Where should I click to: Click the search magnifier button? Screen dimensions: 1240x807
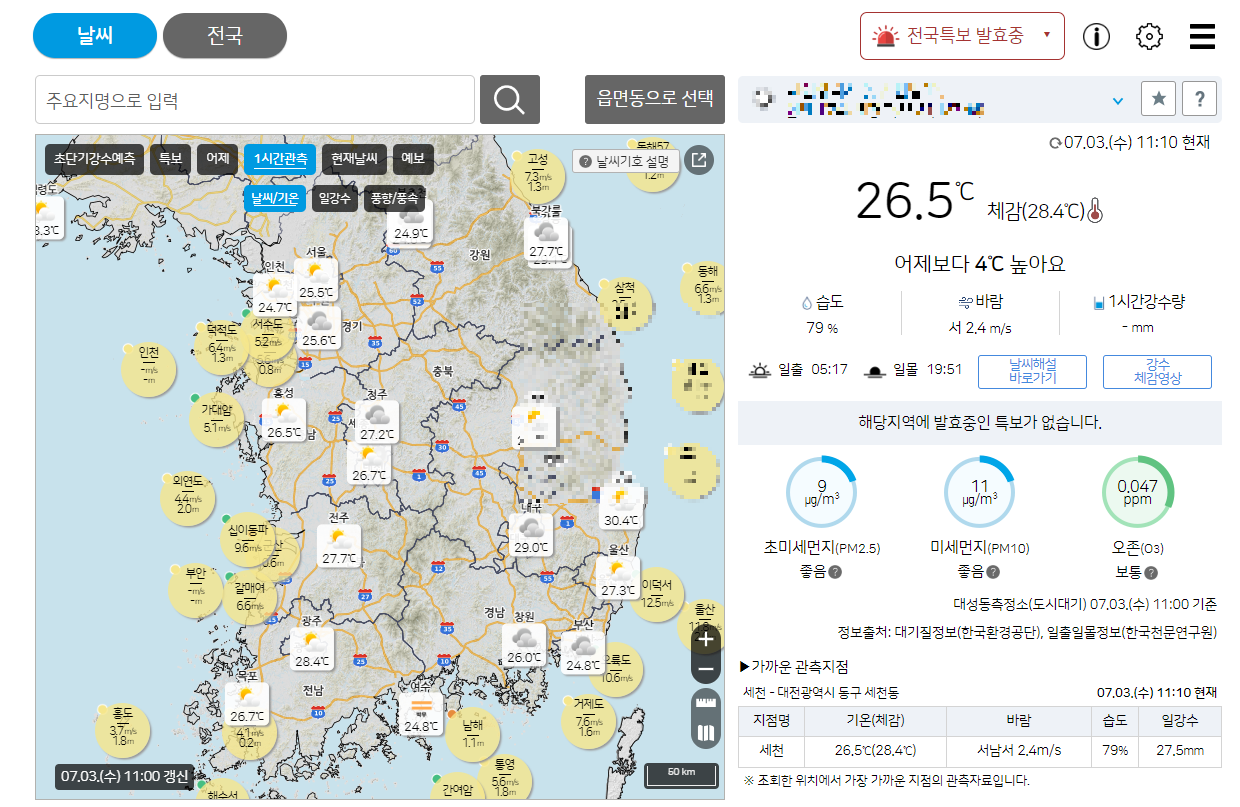coord(510,100)
